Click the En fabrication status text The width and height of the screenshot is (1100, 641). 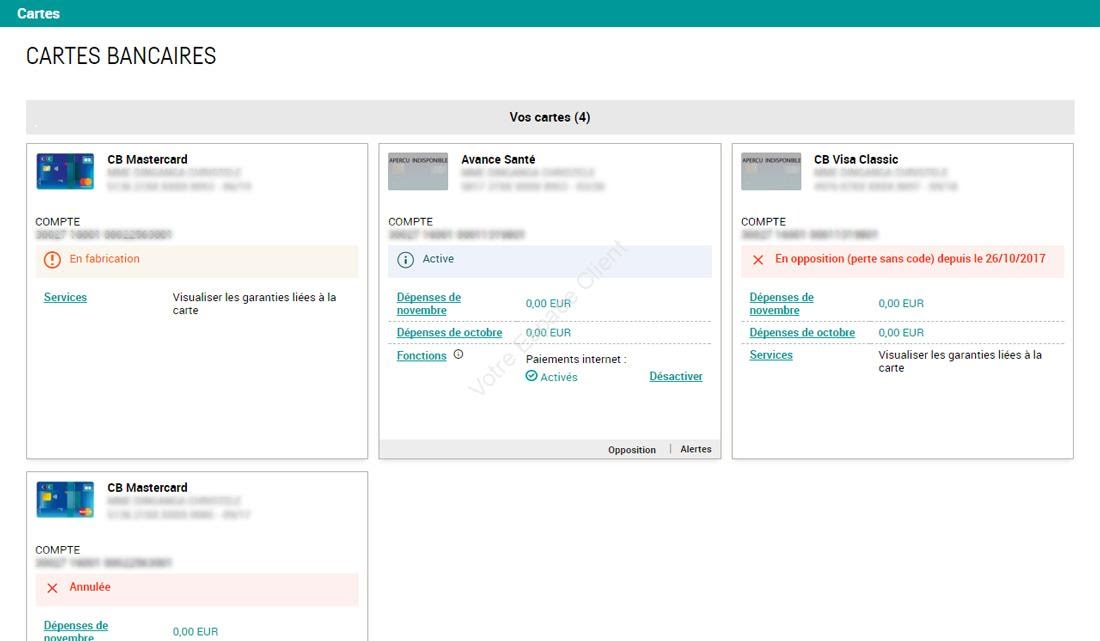point(105,259)
